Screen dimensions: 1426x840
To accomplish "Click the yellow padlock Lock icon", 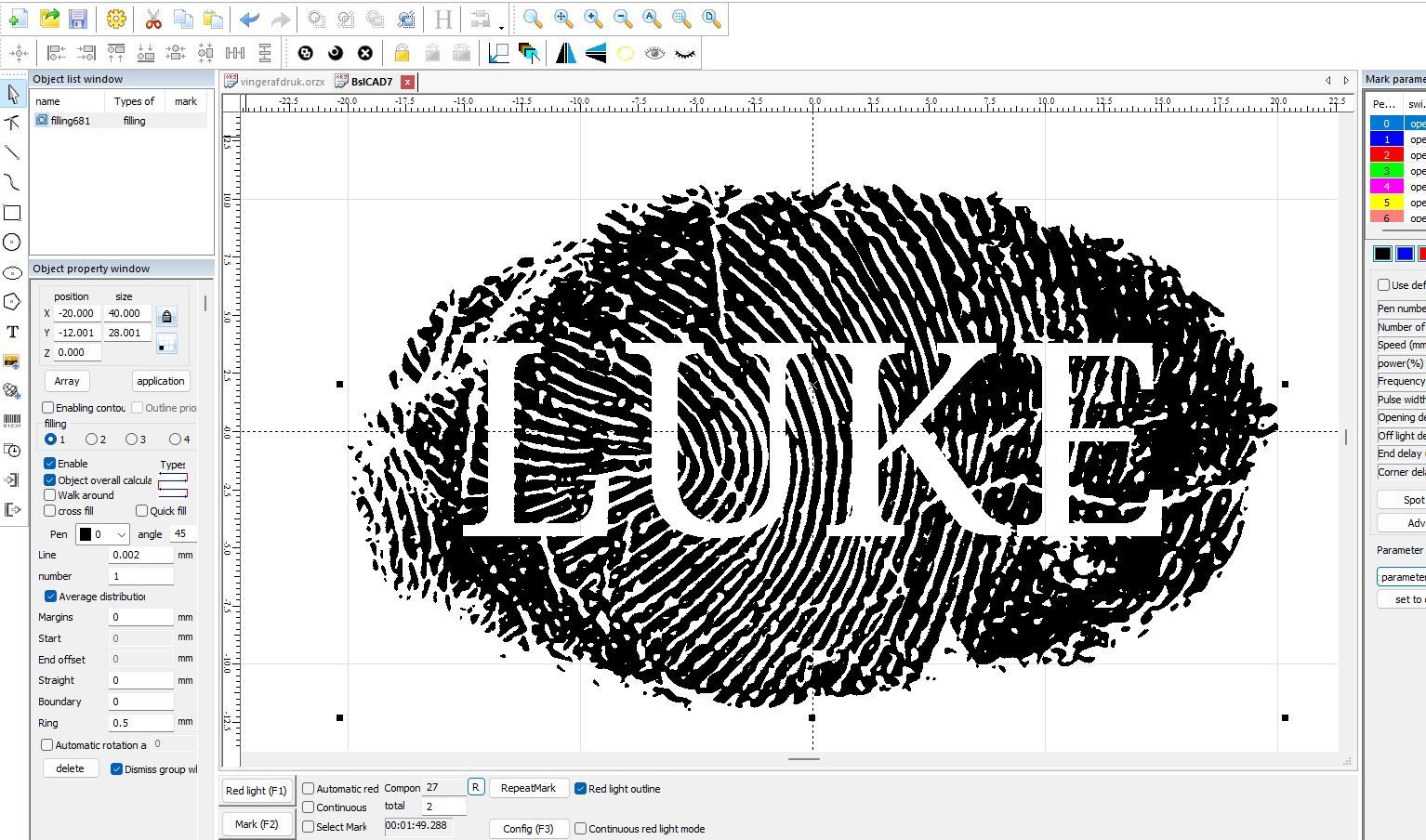I will pos(402,53).
